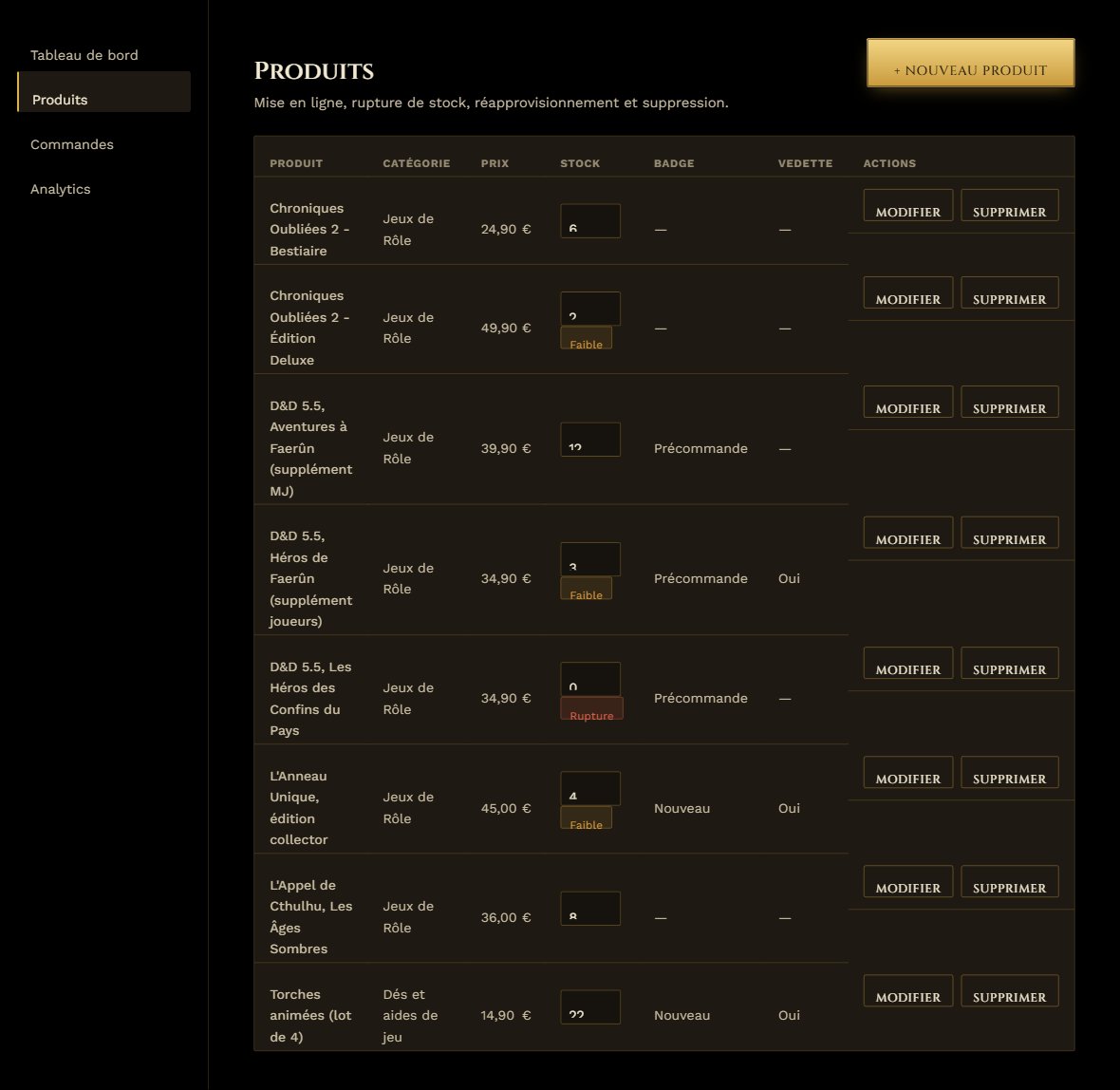Image resolution: width=1120 pixels, height=1090 pixels.
Task: Edit L'Anneau Unique édition collector
Action: point(907,773)
